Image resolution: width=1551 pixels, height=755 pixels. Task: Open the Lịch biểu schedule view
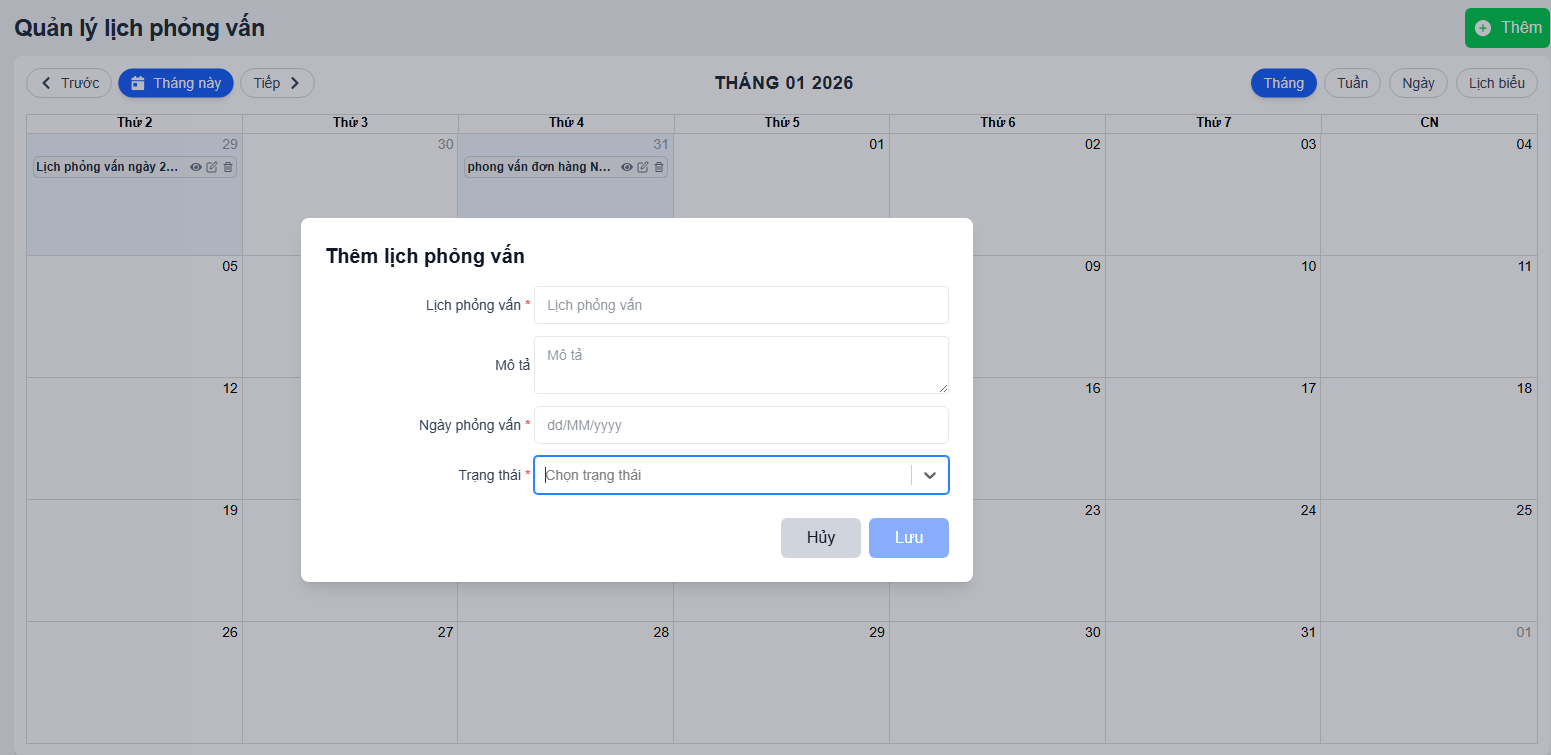pos(1496,83)
